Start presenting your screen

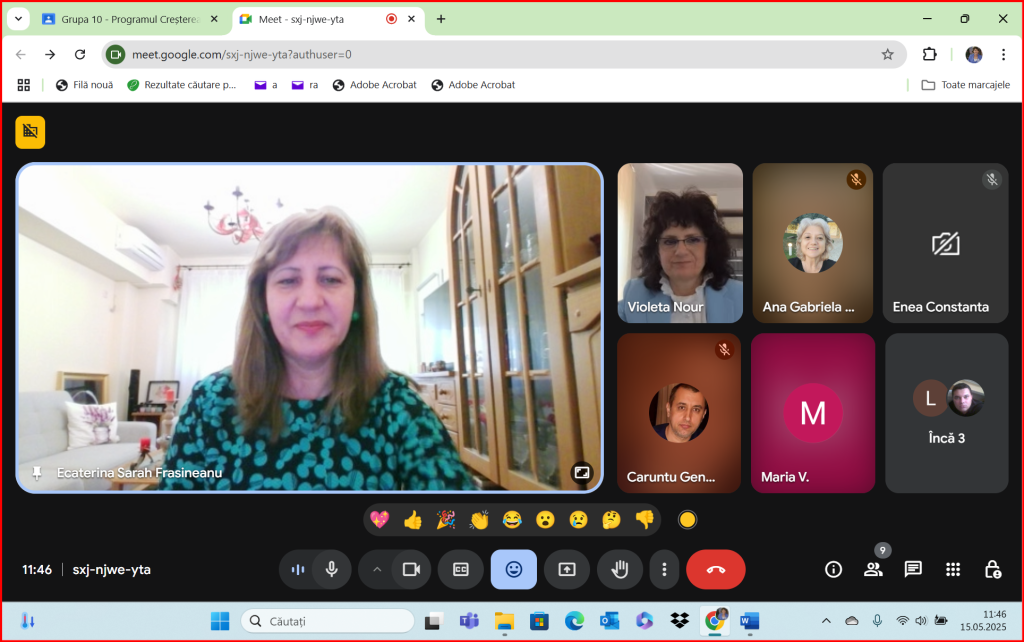(x=567, y=569)
